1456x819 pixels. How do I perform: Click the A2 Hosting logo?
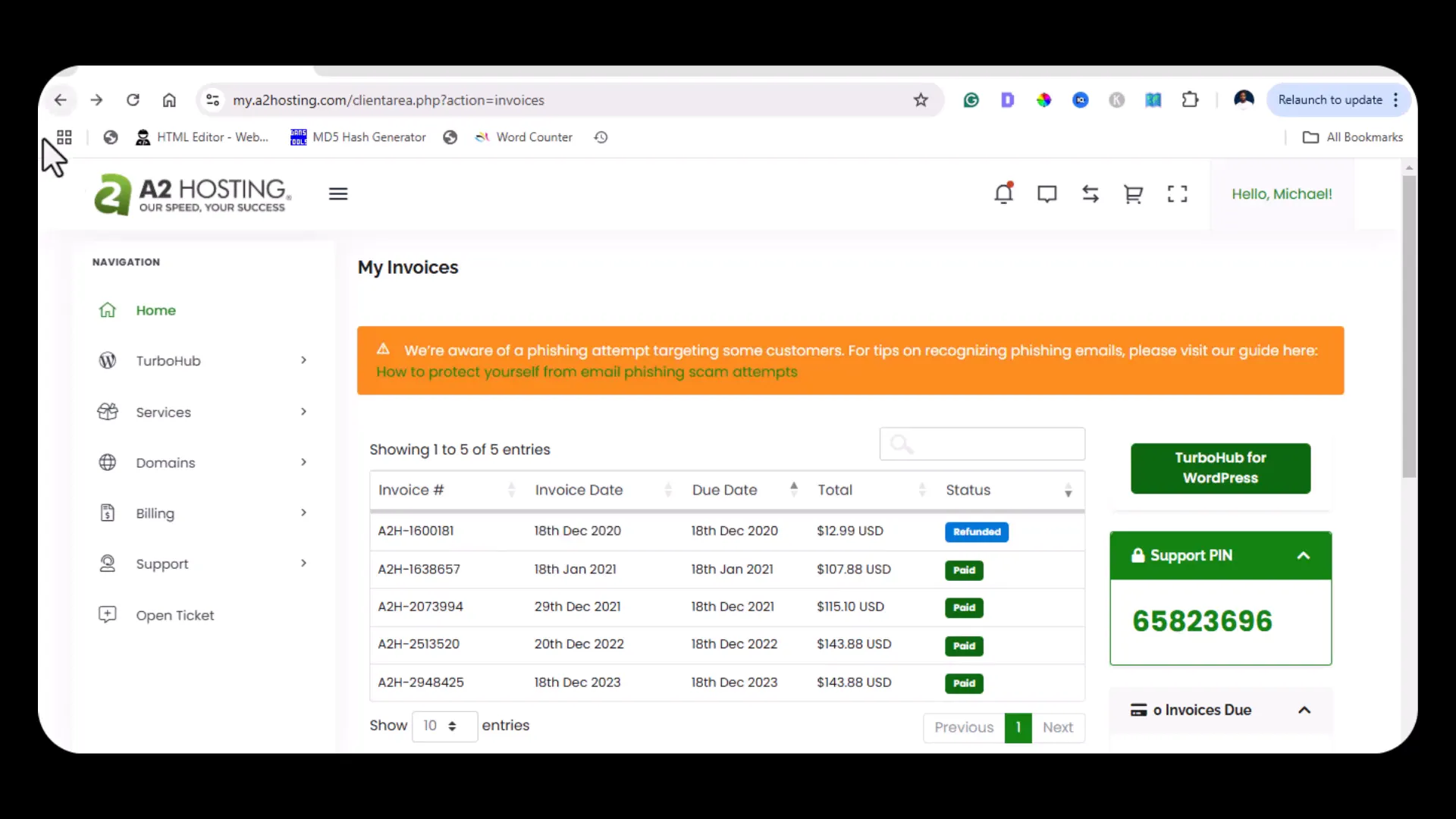[x=193, y=194]
